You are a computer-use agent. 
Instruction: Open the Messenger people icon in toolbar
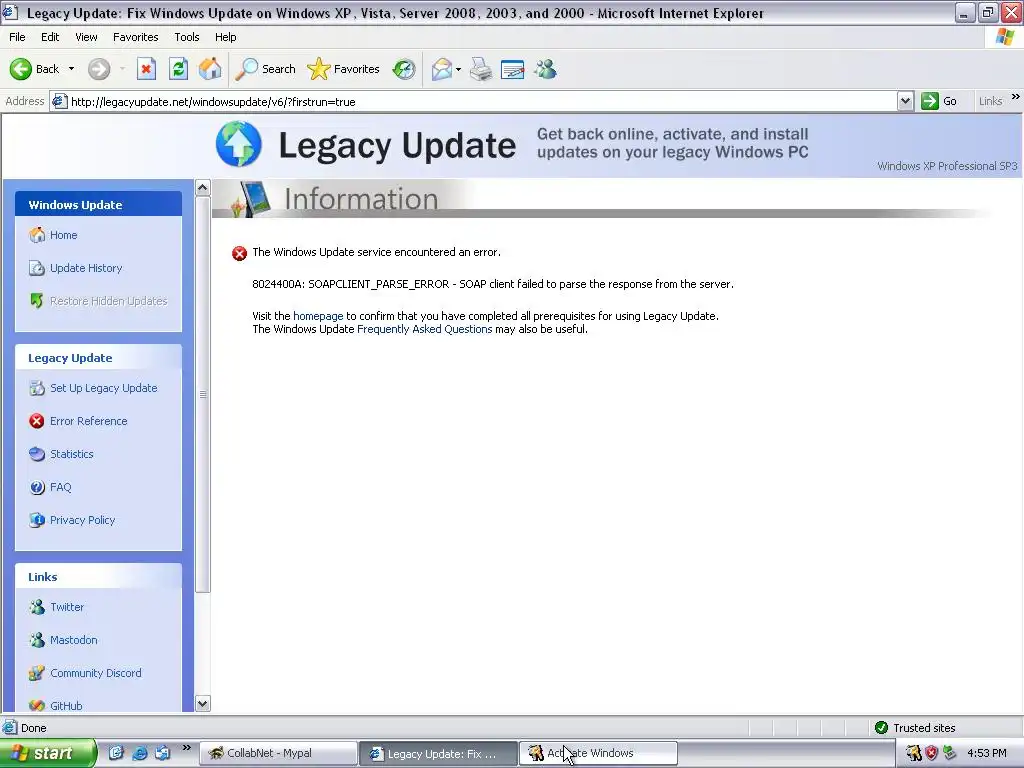pos(545,69)
